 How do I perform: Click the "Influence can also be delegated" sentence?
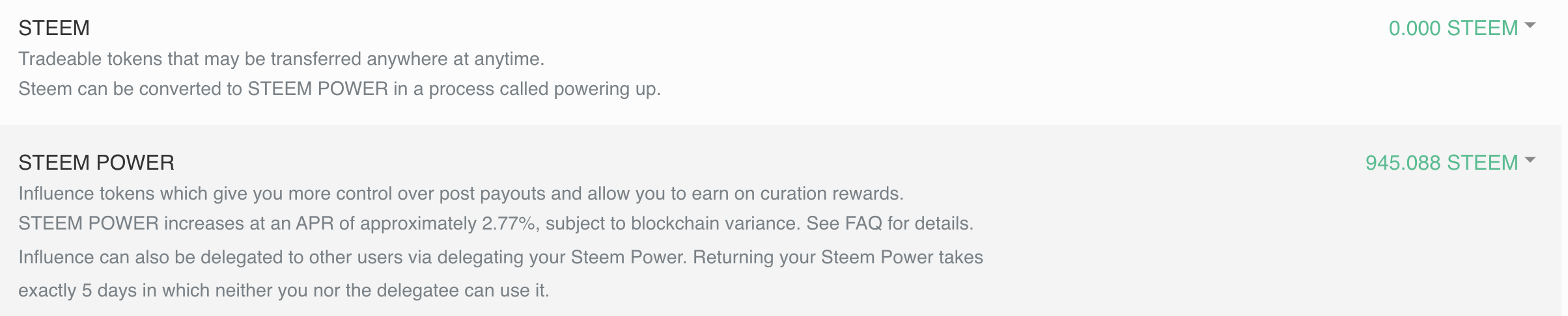[352, 257]
